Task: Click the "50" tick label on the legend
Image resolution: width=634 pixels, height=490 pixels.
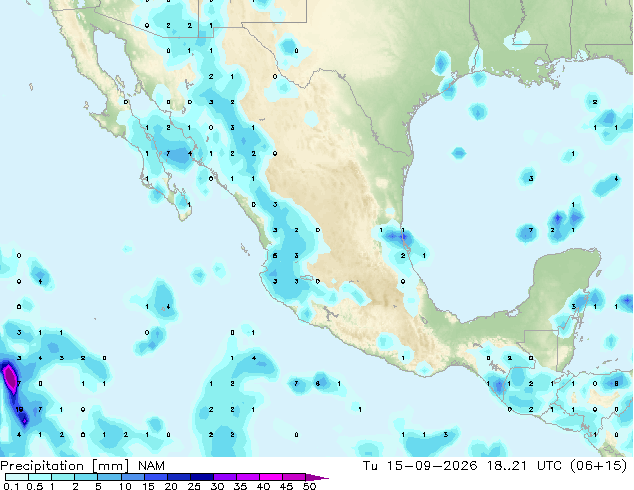Action: point(309,486)
